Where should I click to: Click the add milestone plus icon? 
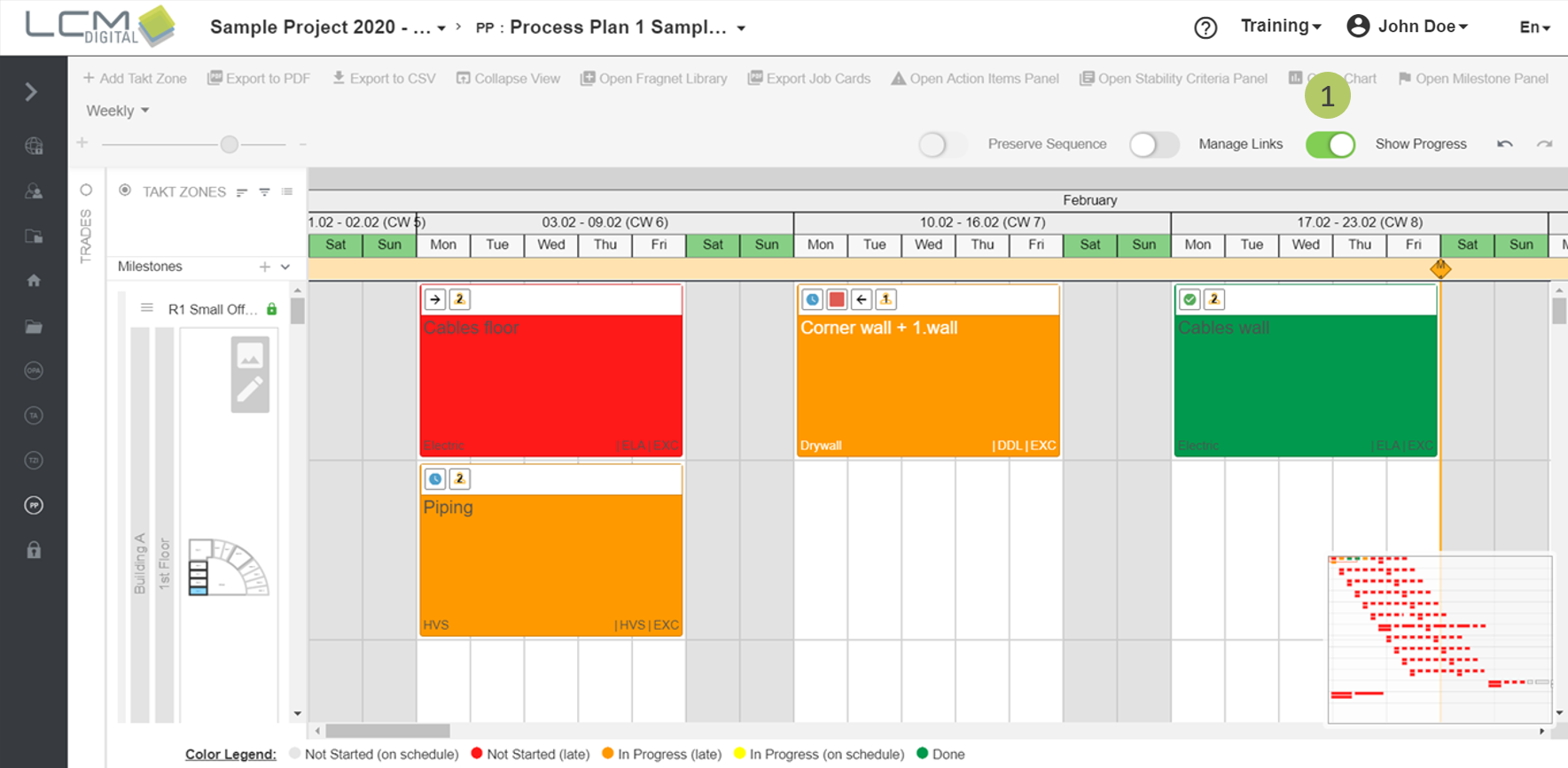[x=264, y=267]
